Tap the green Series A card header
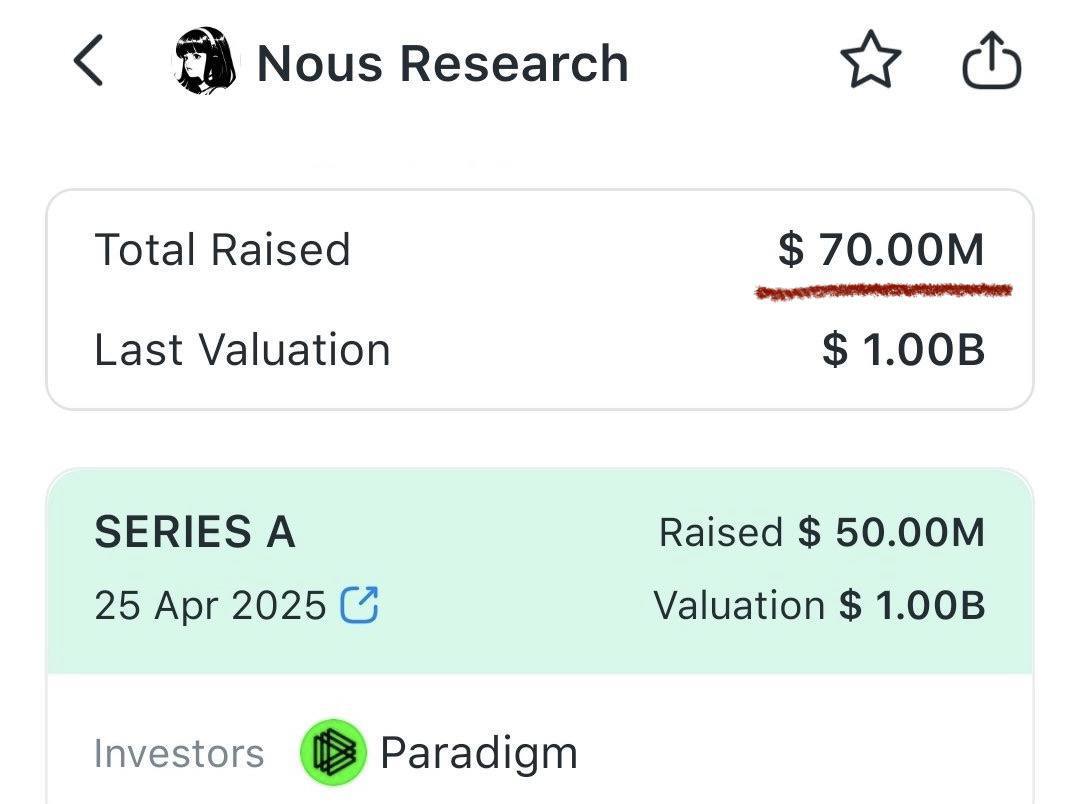1079x804 pixels. click(540, 571)
